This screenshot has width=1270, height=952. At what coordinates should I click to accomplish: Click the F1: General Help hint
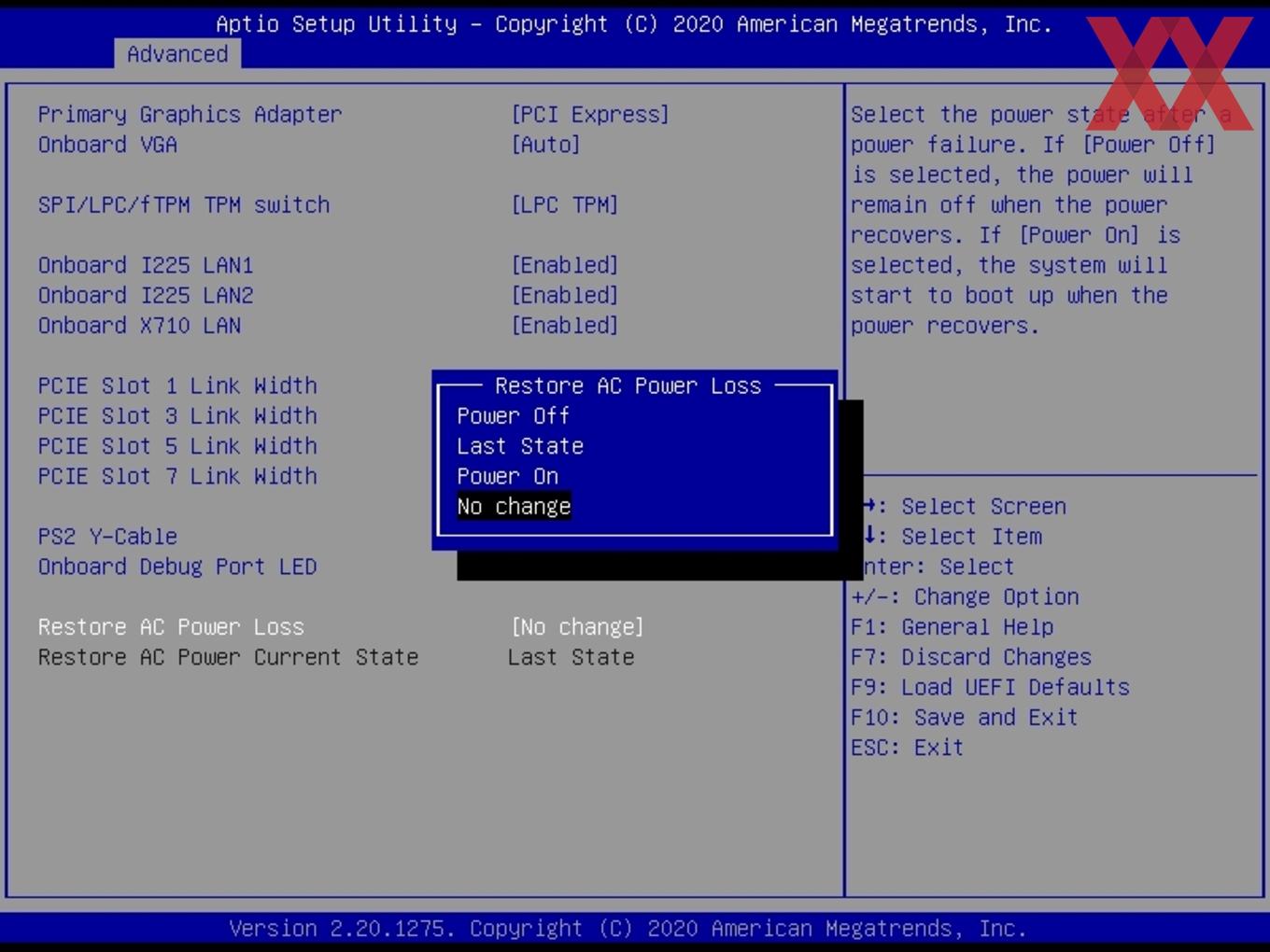click(x=952, y=627)
